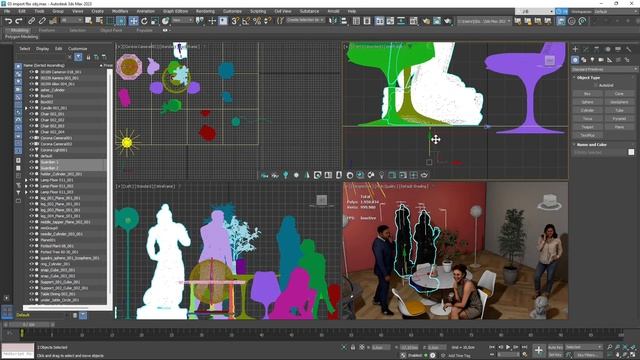Toggle the Auto Key button
The image size is (640, 360).
click(x=555, y=347)
